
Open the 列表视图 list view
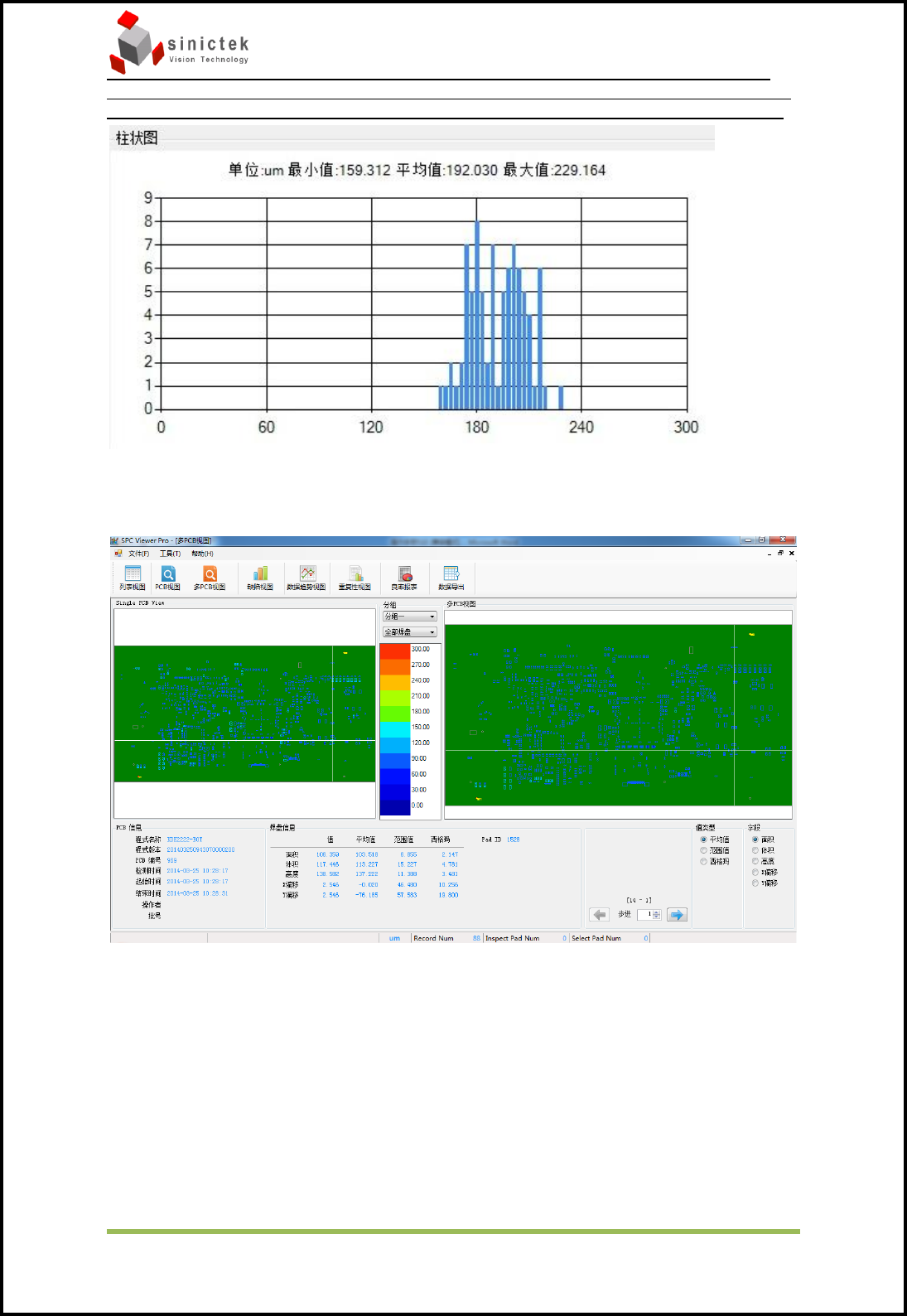[133, 578]
